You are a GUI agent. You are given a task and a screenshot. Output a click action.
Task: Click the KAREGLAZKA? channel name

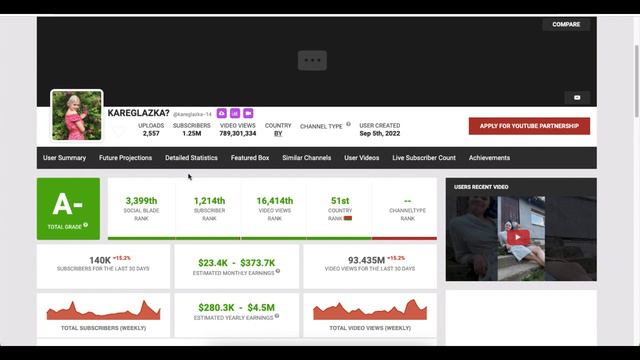[x=138, y=113]
